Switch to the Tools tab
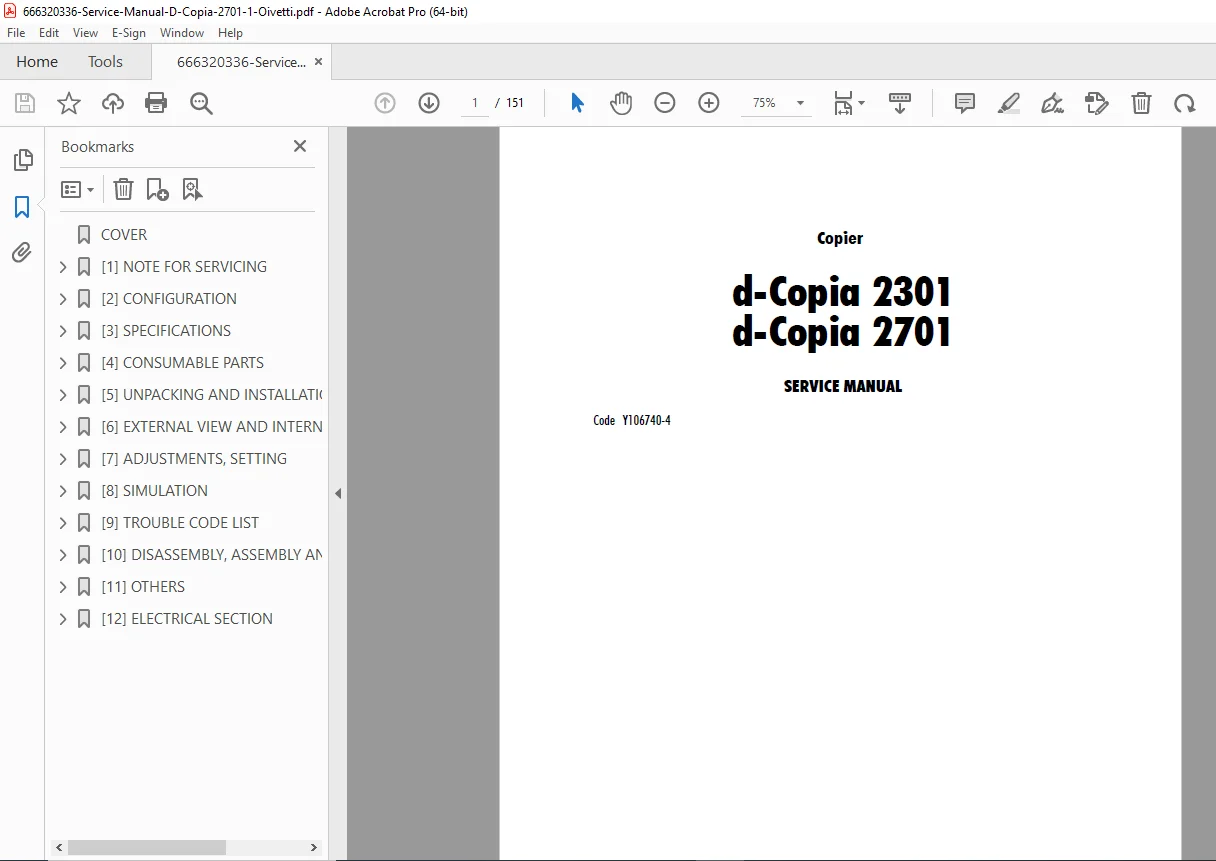The height and width of the screenshot is (861, 1216). tap(105, 62)
